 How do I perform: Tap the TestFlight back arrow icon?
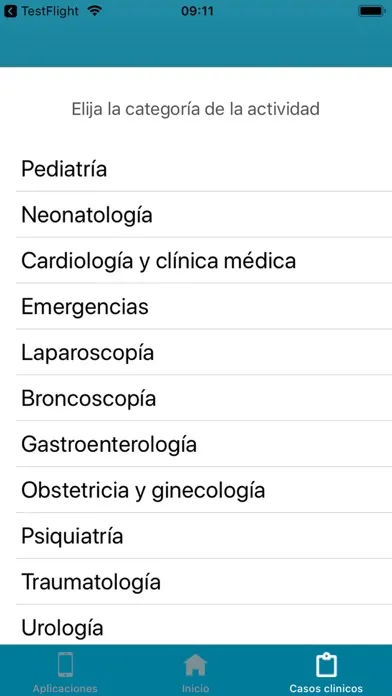[x=11, y=11]
